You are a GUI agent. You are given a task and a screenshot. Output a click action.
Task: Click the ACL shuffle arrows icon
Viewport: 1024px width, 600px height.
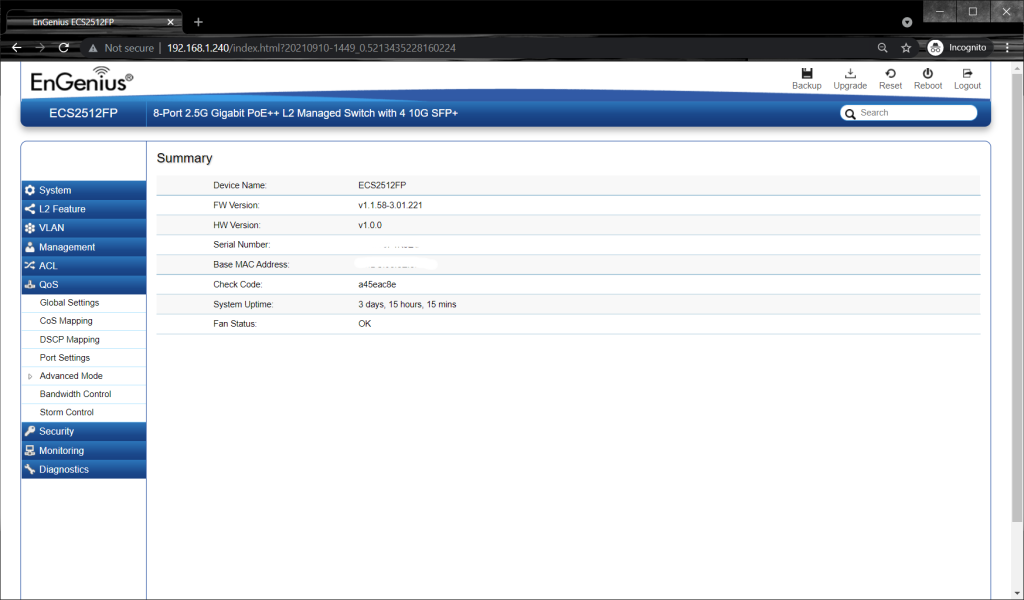tap(30, 266)
